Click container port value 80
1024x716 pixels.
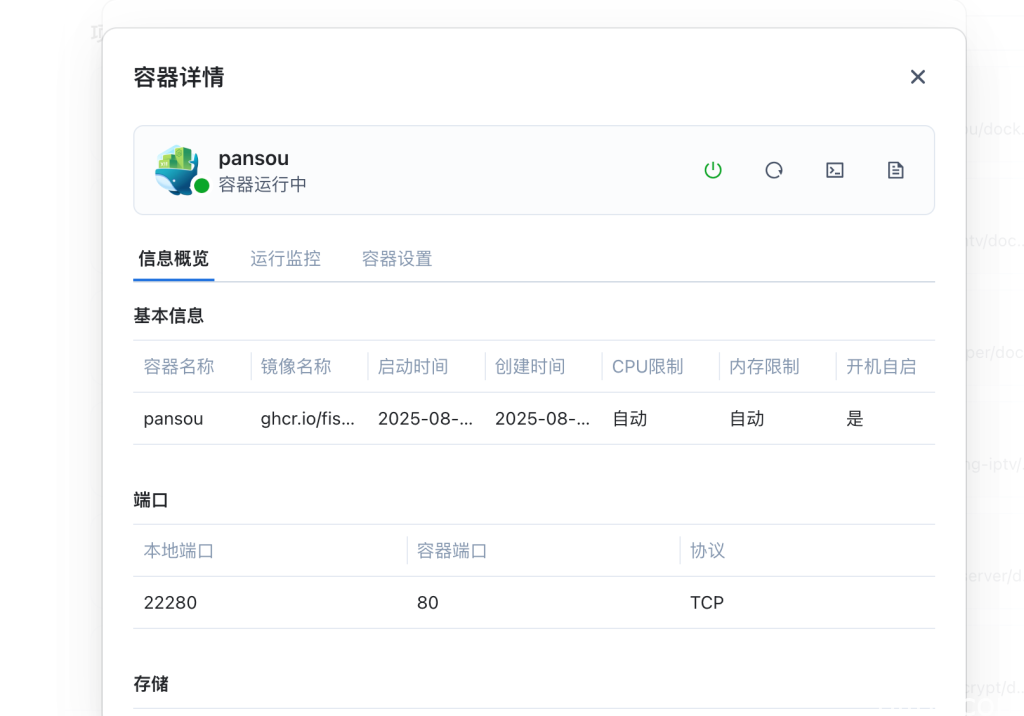click(427, 603)
